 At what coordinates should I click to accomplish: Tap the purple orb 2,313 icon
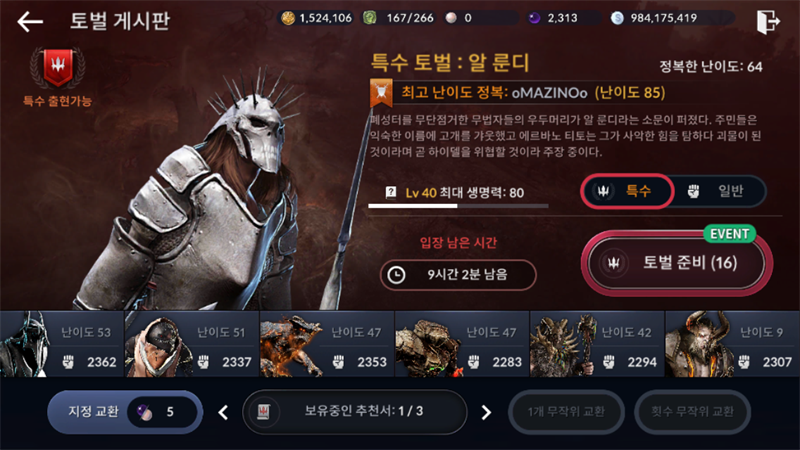point(534,18)
